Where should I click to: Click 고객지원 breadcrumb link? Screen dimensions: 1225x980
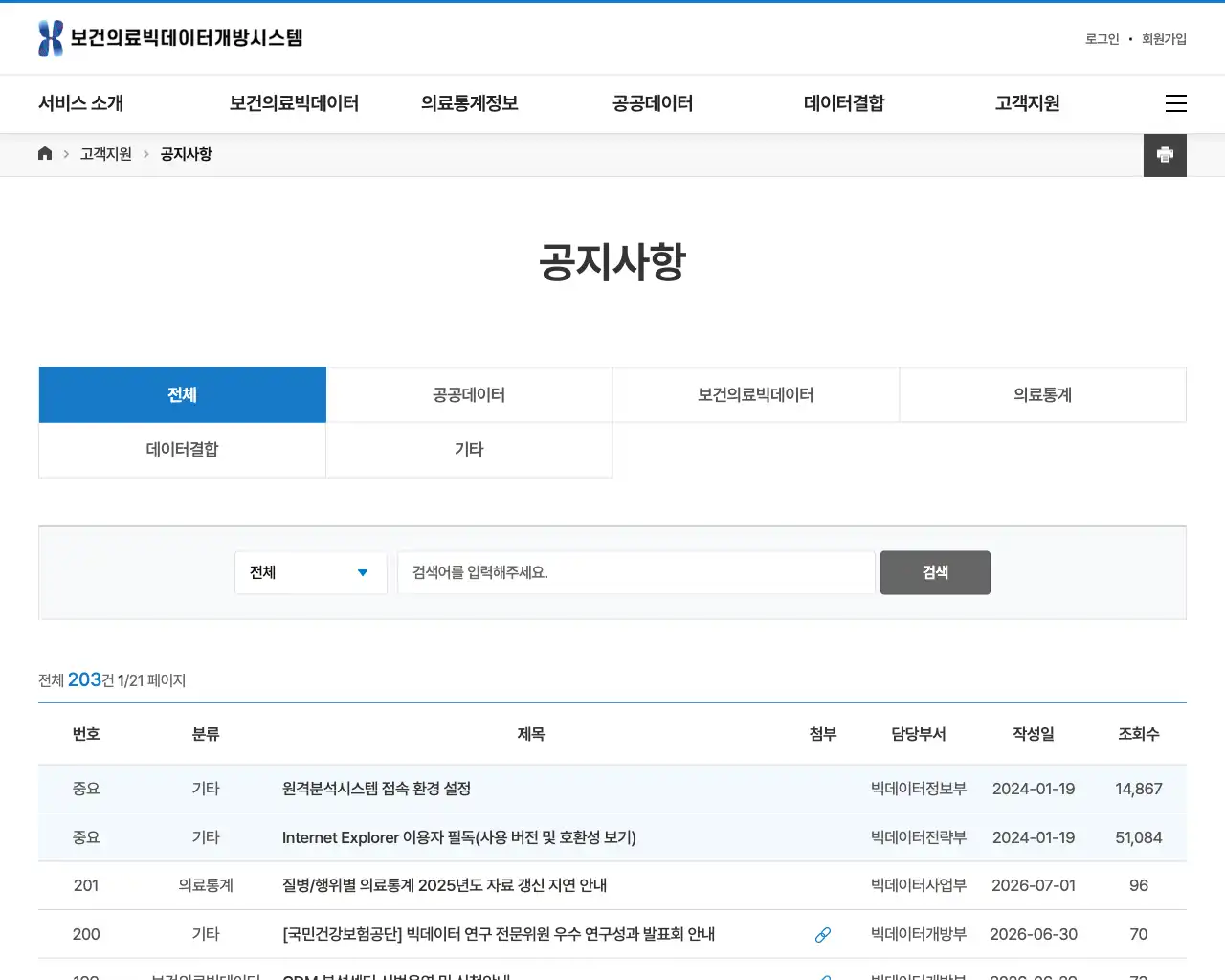(x=106, y=154)
